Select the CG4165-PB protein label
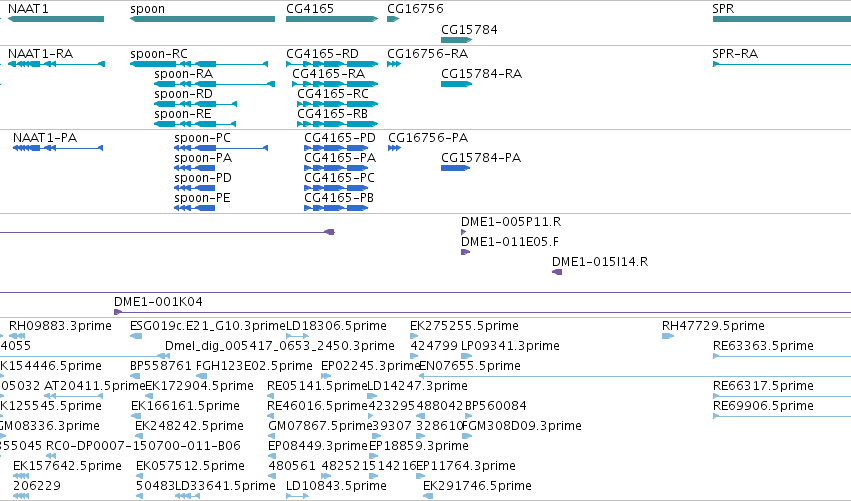This screenshot has height=501, width=851. point(339,198)
